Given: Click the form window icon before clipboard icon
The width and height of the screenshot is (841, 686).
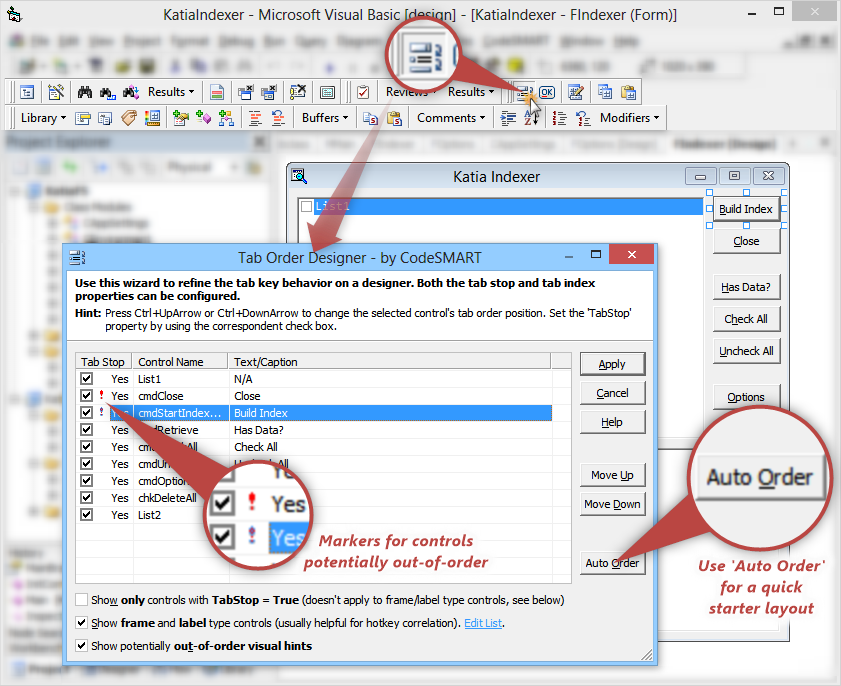Looking at the screenshot, I should pos(327,92).
